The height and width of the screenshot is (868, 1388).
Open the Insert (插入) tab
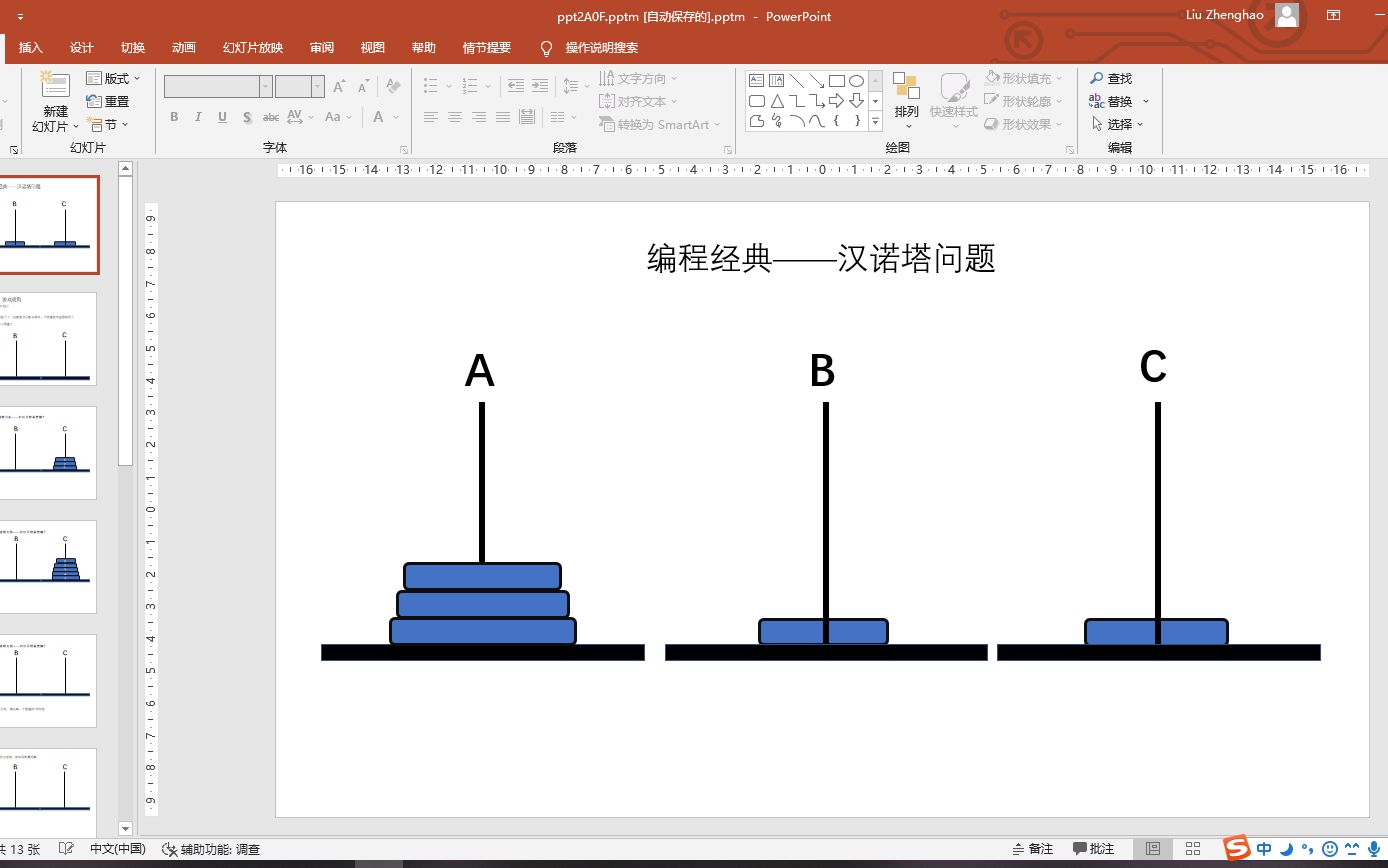(31, 48)
